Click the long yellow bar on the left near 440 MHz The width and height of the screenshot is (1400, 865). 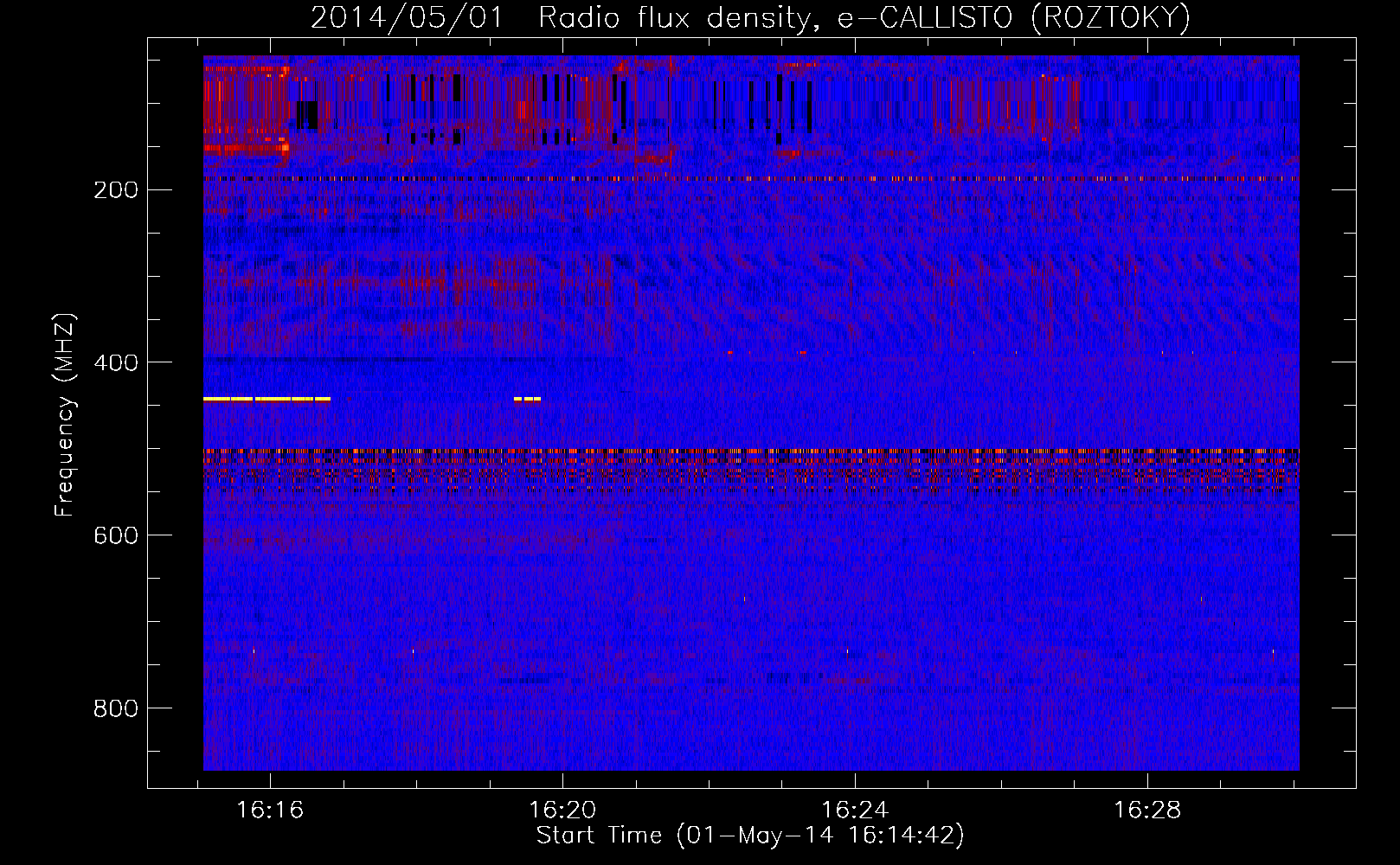pos(267,399)
